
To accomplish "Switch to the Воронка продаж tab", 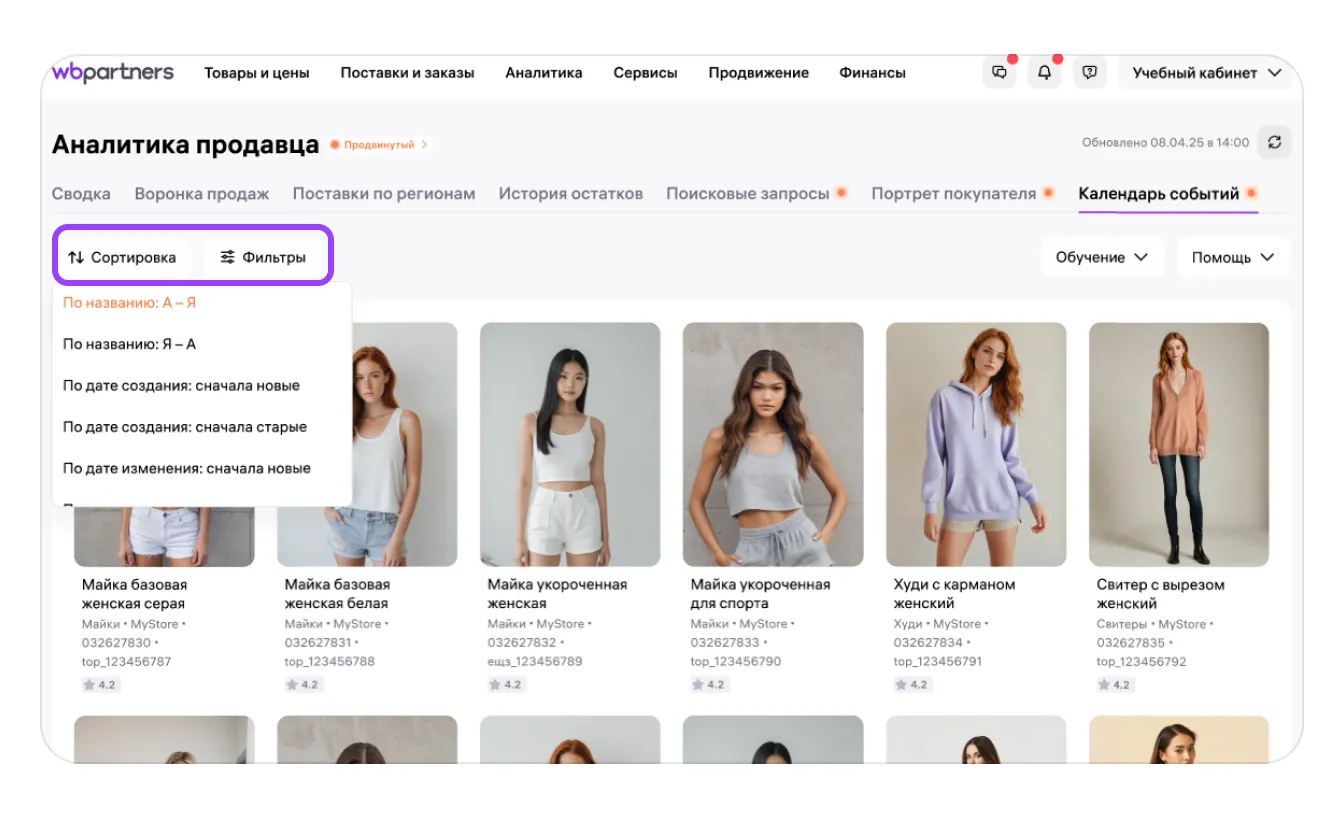I will click(202, 194).
